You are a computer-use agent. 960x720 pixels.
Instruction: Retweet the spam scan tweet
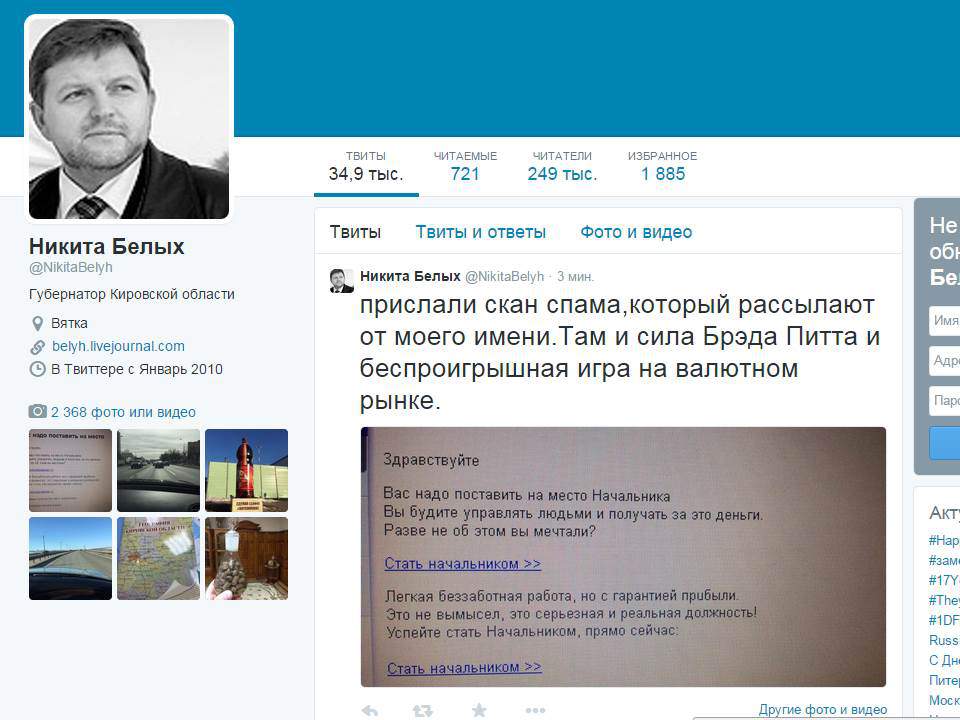tap(422, 711)
